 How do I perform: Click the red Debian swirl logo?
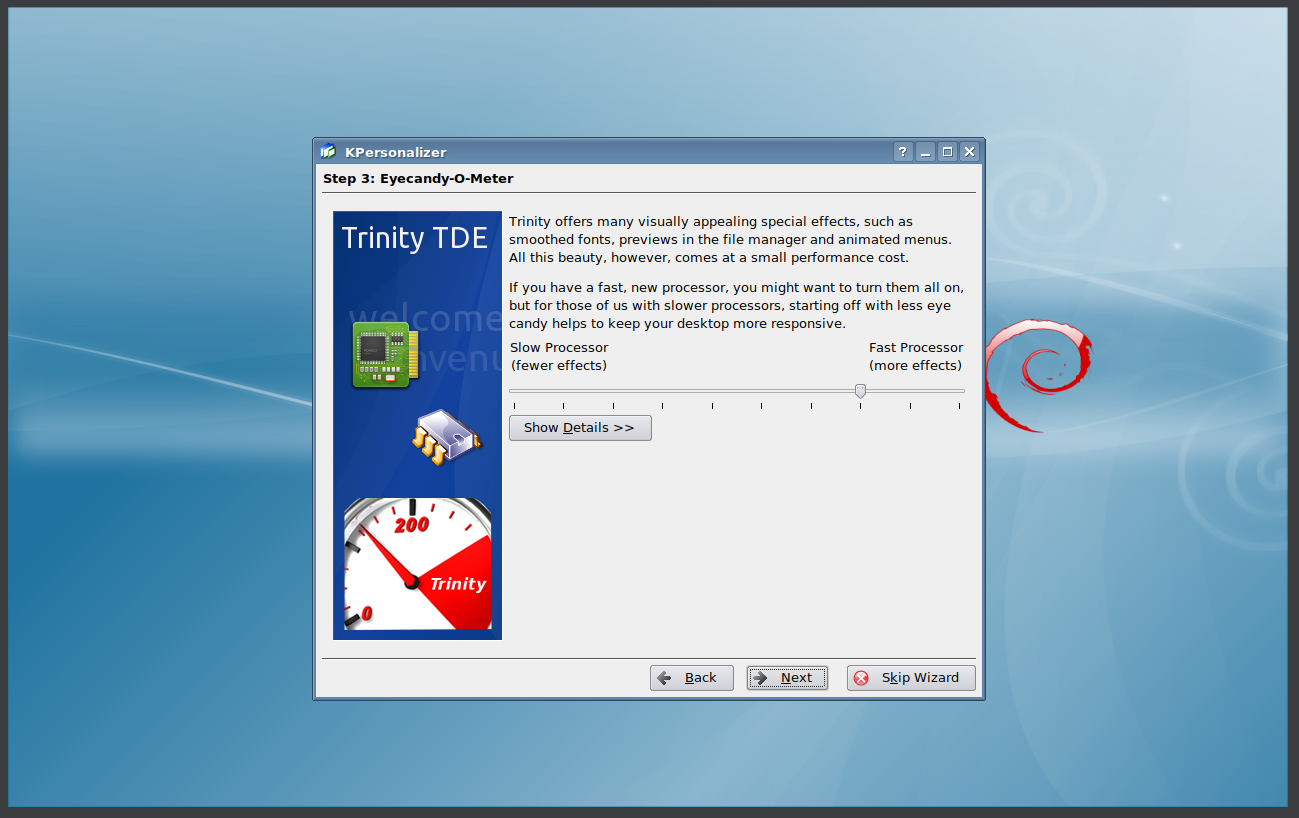(x=1036, y=374)
